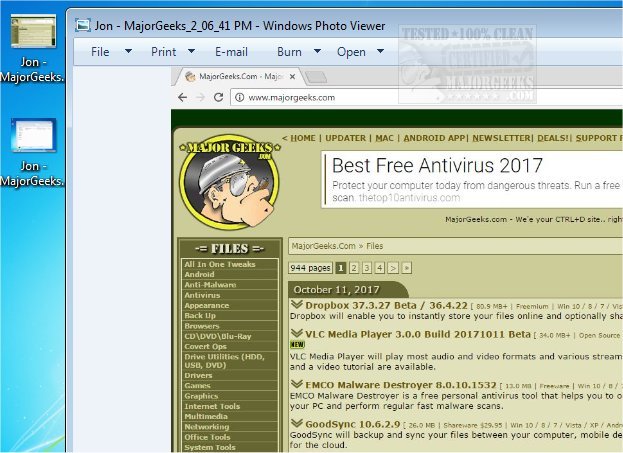Open the DEALS! link
This screenshot has width=623, height=453.
click(x=553, y=138)
